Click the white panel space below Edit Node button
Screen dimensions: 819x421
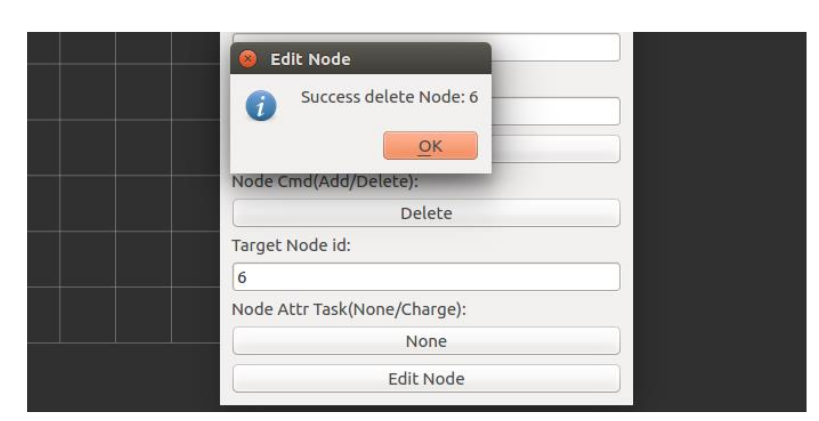426,399
